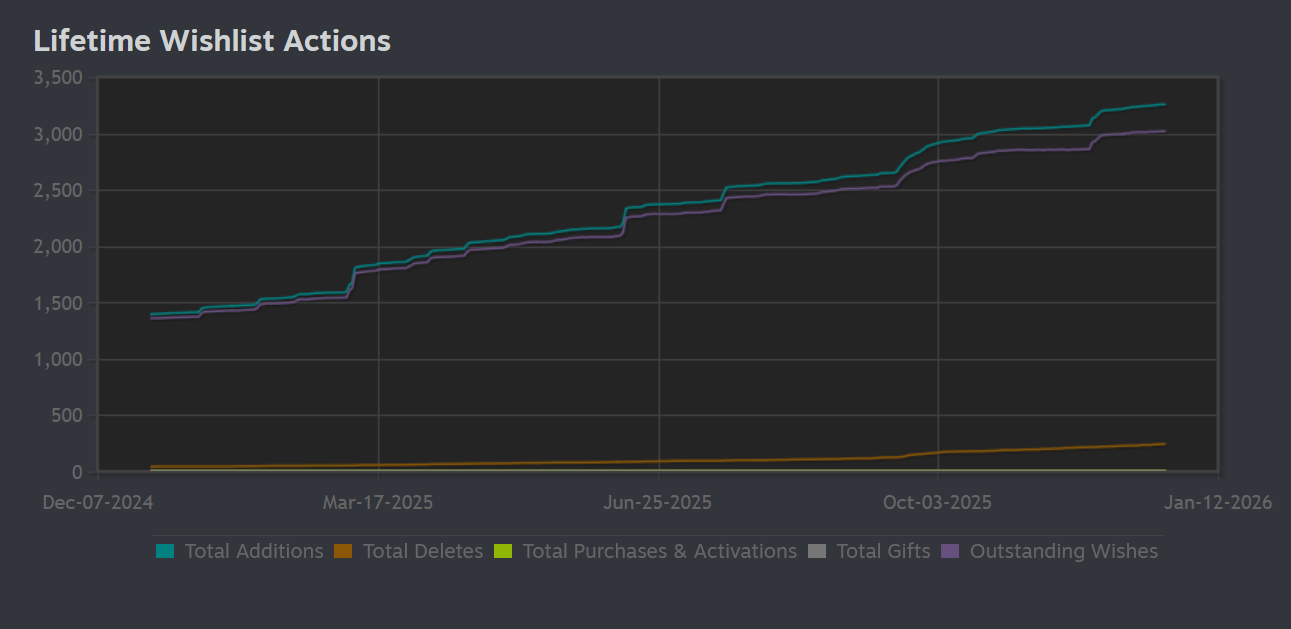
Task: Click the 2,000 y-axis value label
Action: 58,247
